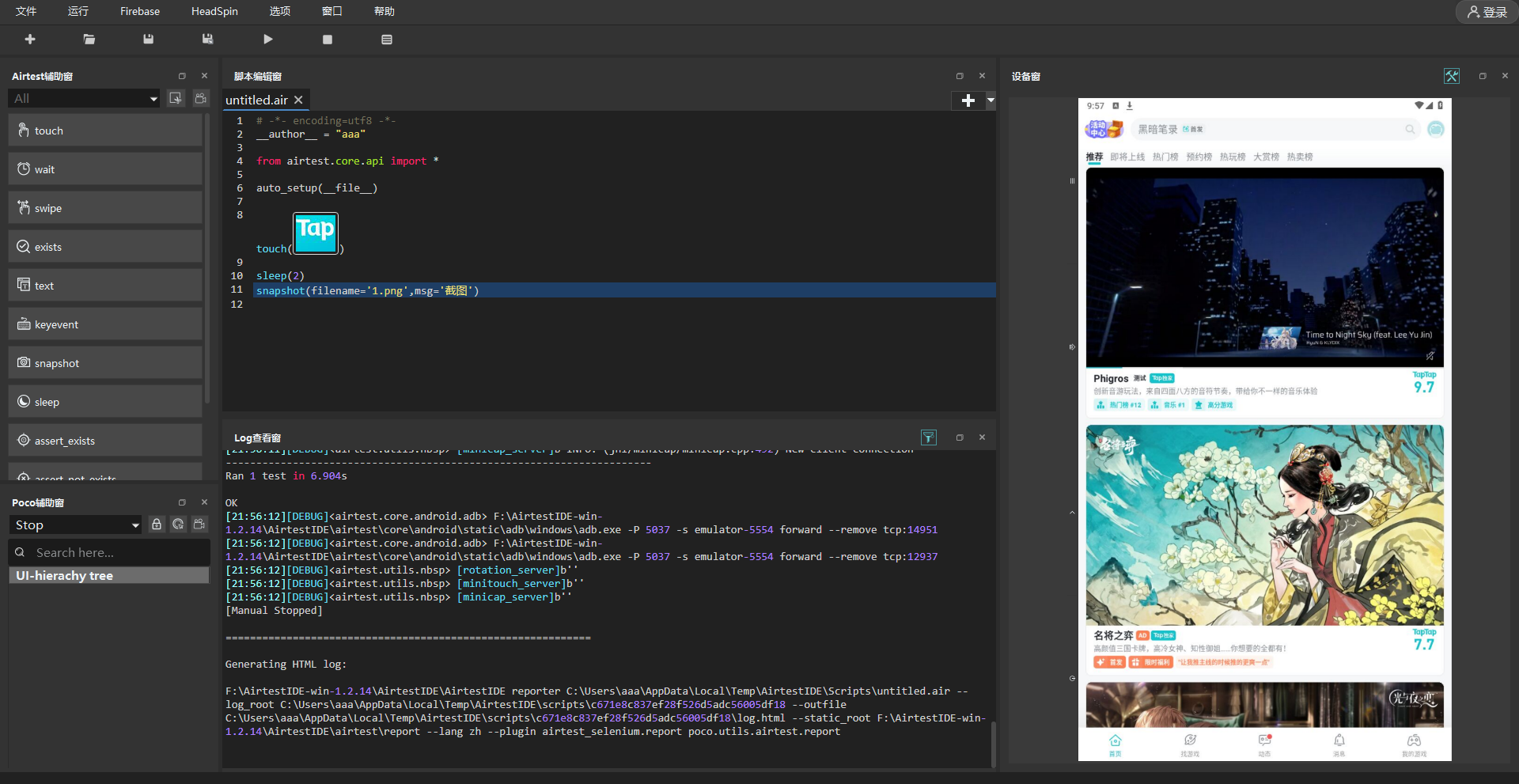Viewport: 1519px width, 784px height.
Task: Click the Save As floppy icon
Action: click(x=207, y=39)
